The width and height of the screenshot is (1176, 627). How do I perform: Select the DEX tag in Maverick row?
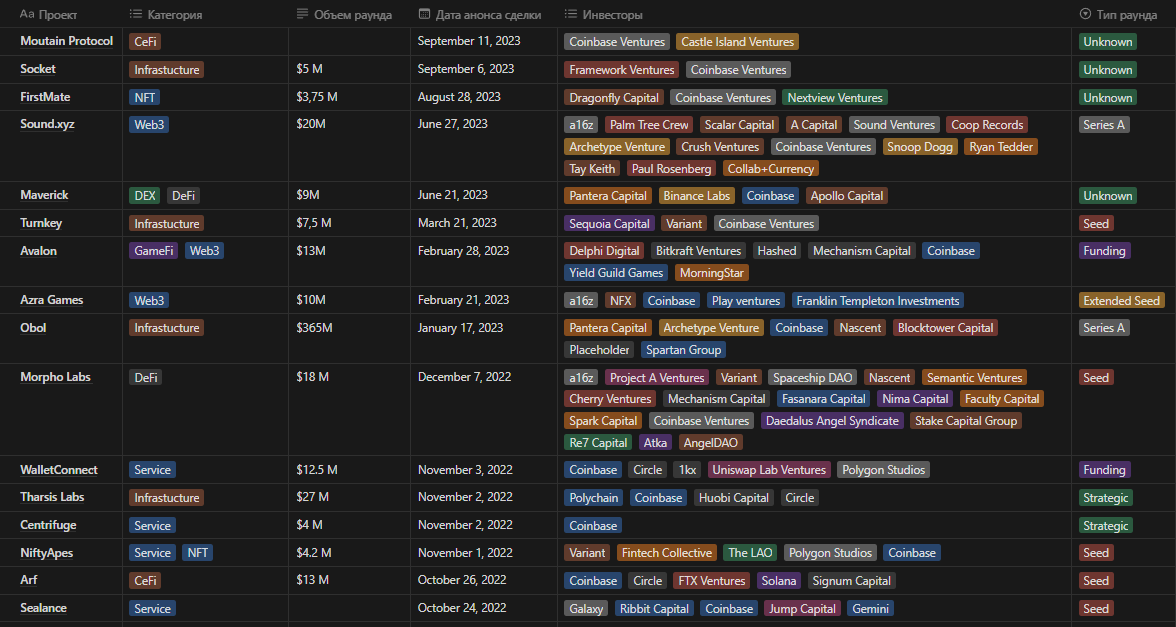tap(144, 196)
